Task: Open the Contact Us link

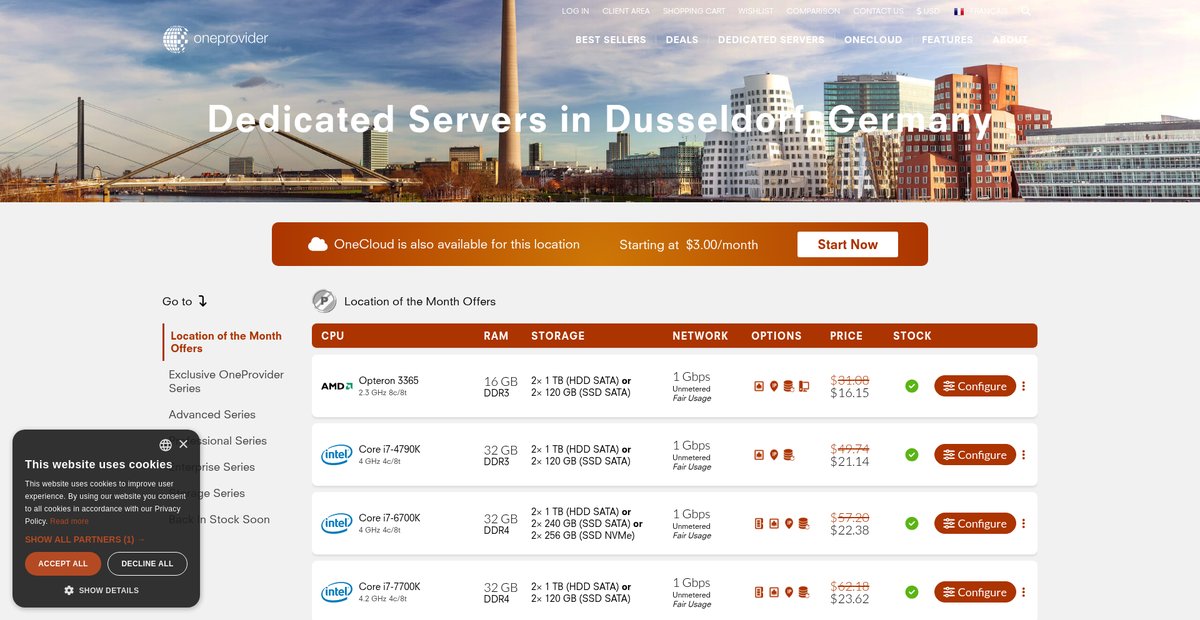Action: coord(878,11)
